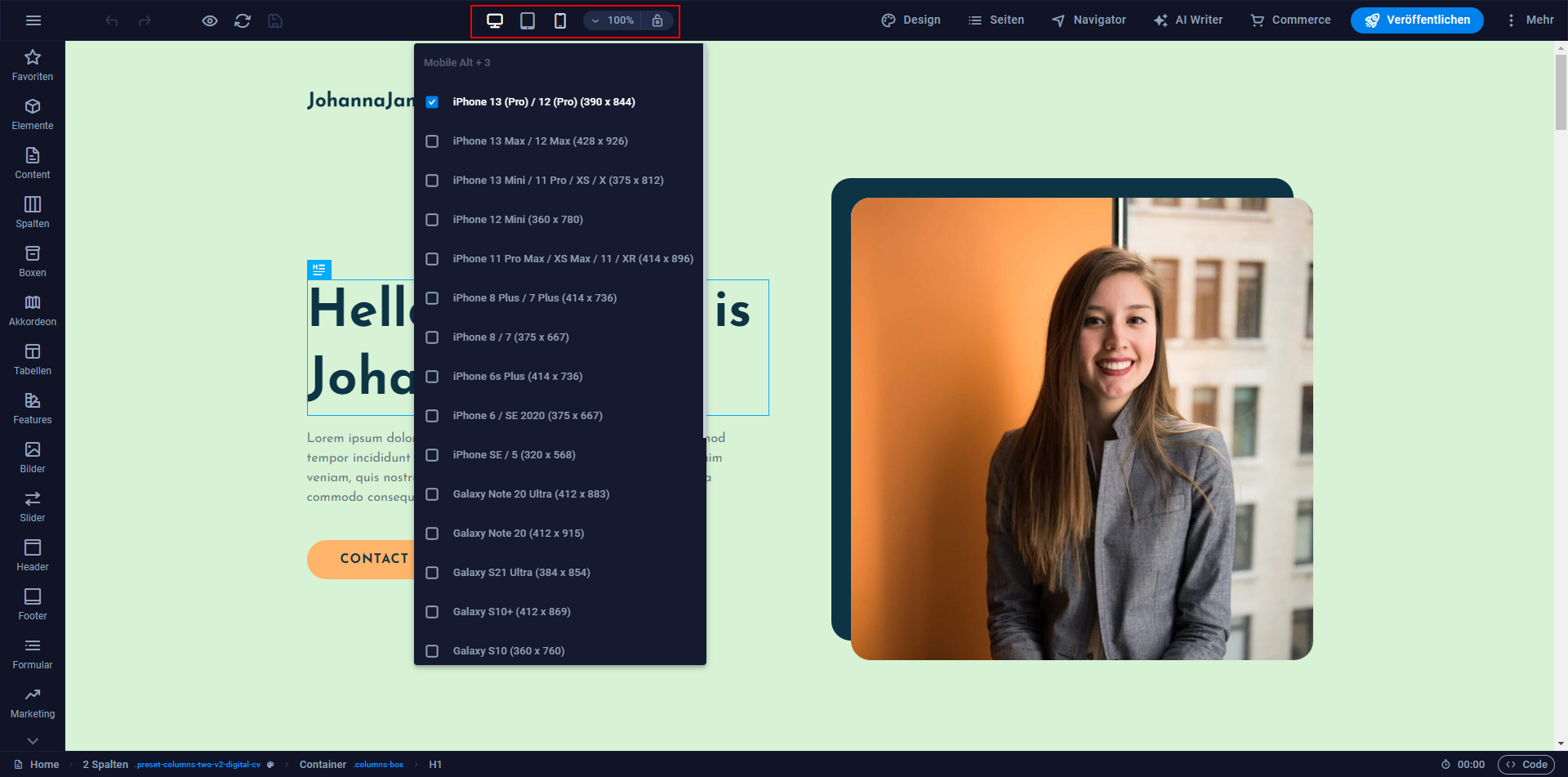This screenshot has width=1568, height=777.
Task: Click the H1 element handle icon
Action: point(318,269)
